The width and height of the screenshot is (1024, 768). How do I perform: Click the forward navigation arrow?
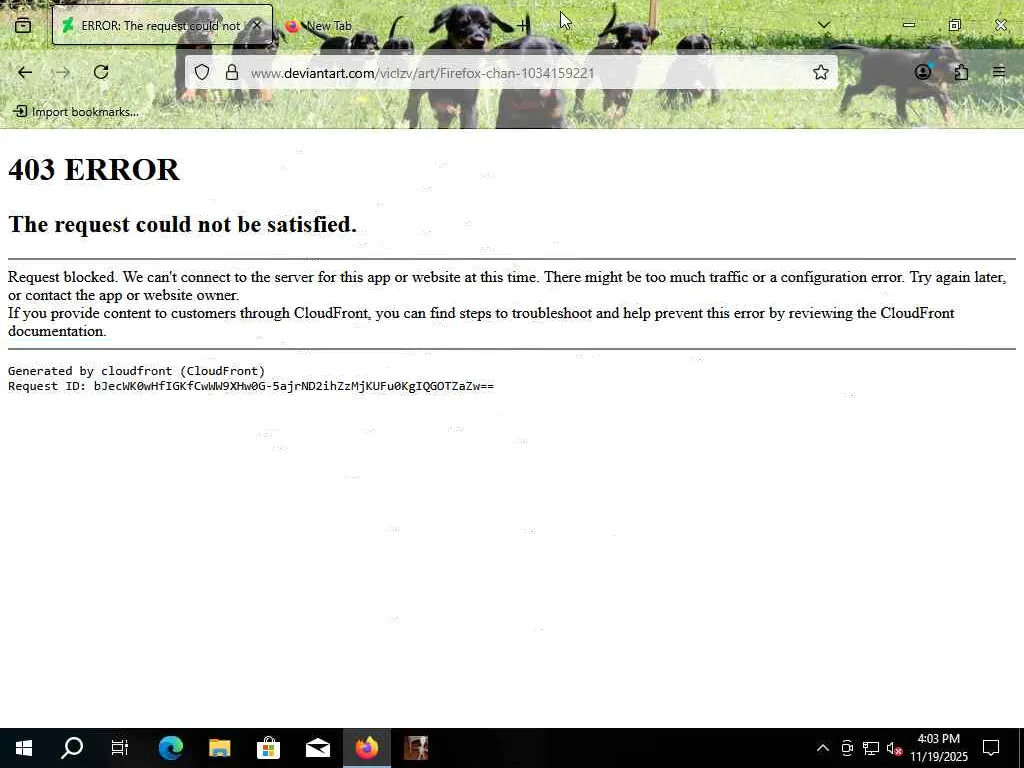63,72
